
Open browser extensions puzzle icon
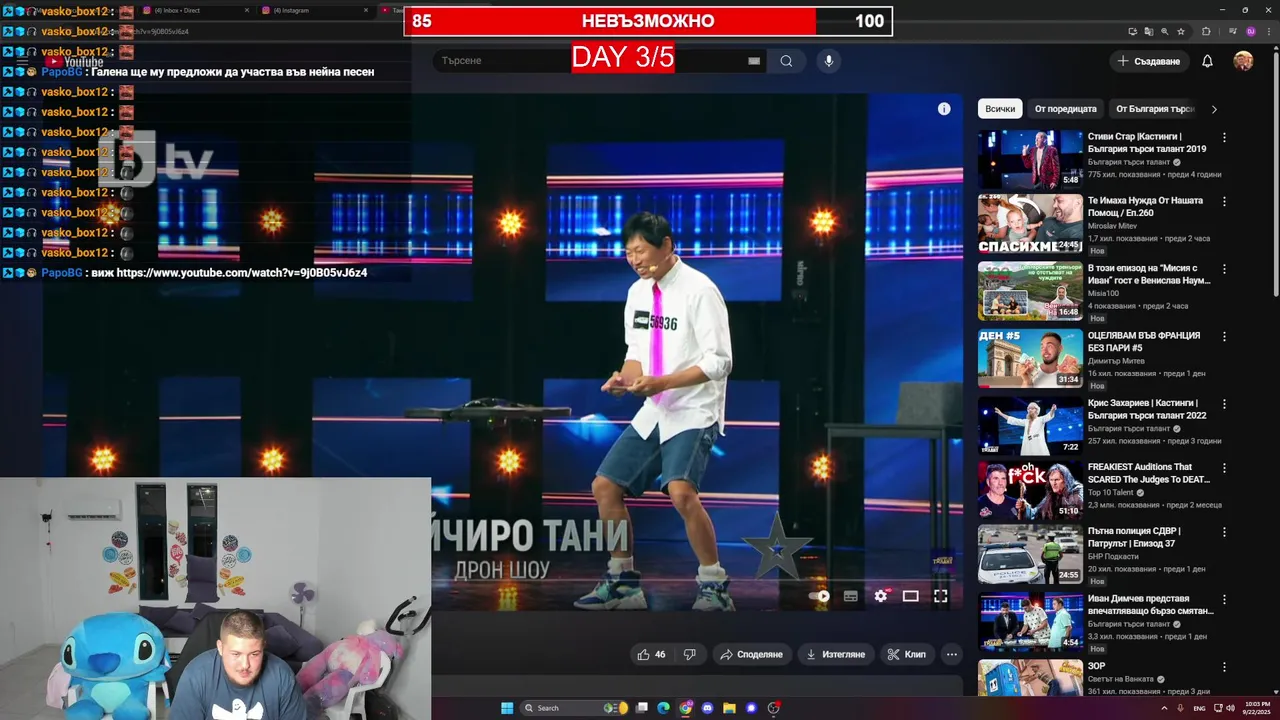click(x=1206, y=32)
